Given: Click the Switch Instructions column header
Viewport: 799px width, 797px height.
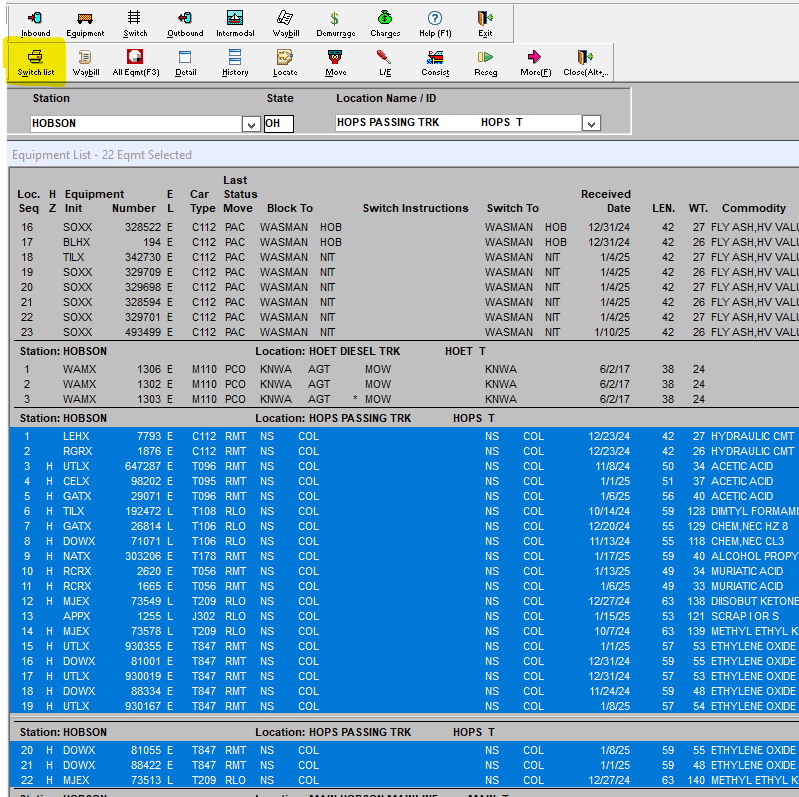Looking at the screenshot, I should click(x=415, y=208).
